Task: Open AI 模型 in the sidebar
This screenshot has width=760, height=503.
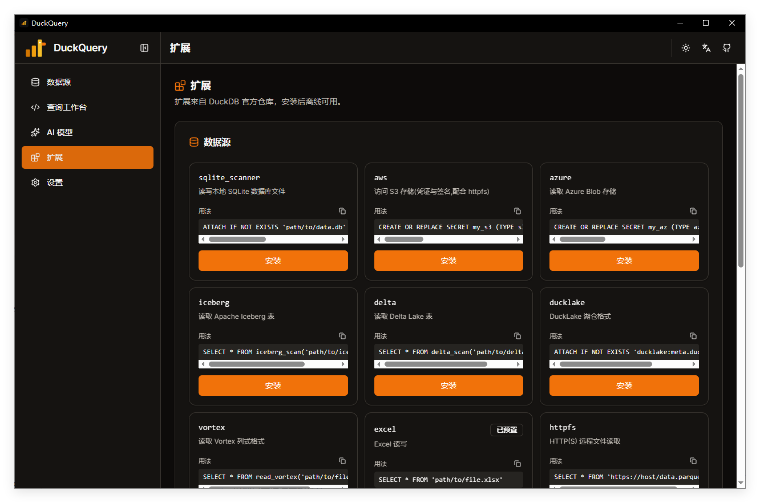Action: point(88,132)
